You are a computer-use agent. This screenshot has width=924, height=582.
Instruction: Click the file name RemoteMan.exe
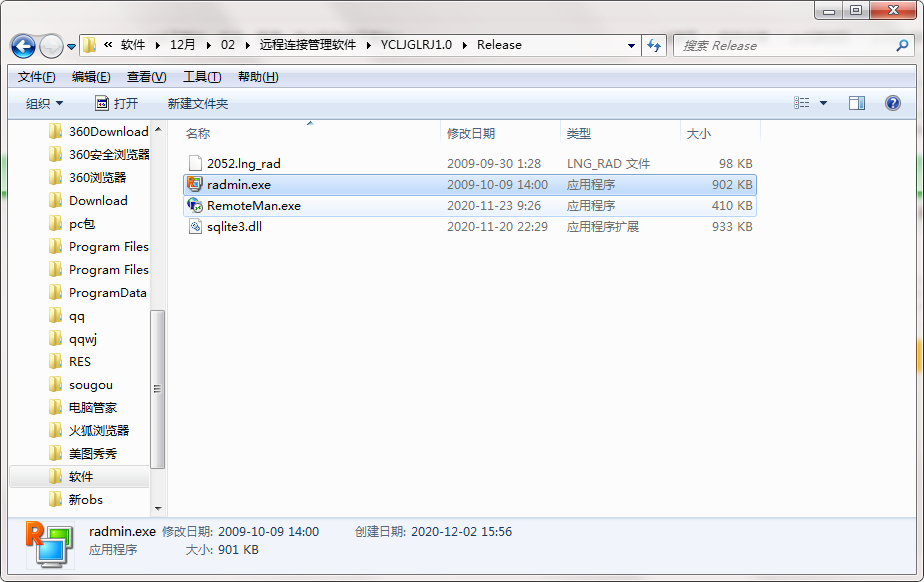coord(254,206)
